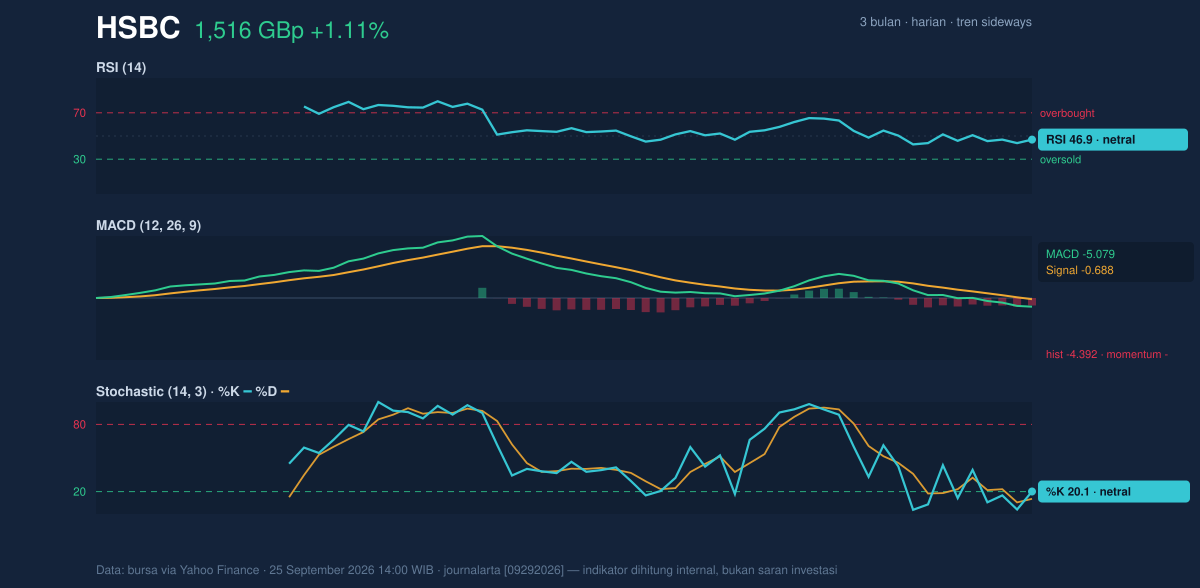Click the RSI line's last-point marker
1200x588 pixels.
(1032, 140)
